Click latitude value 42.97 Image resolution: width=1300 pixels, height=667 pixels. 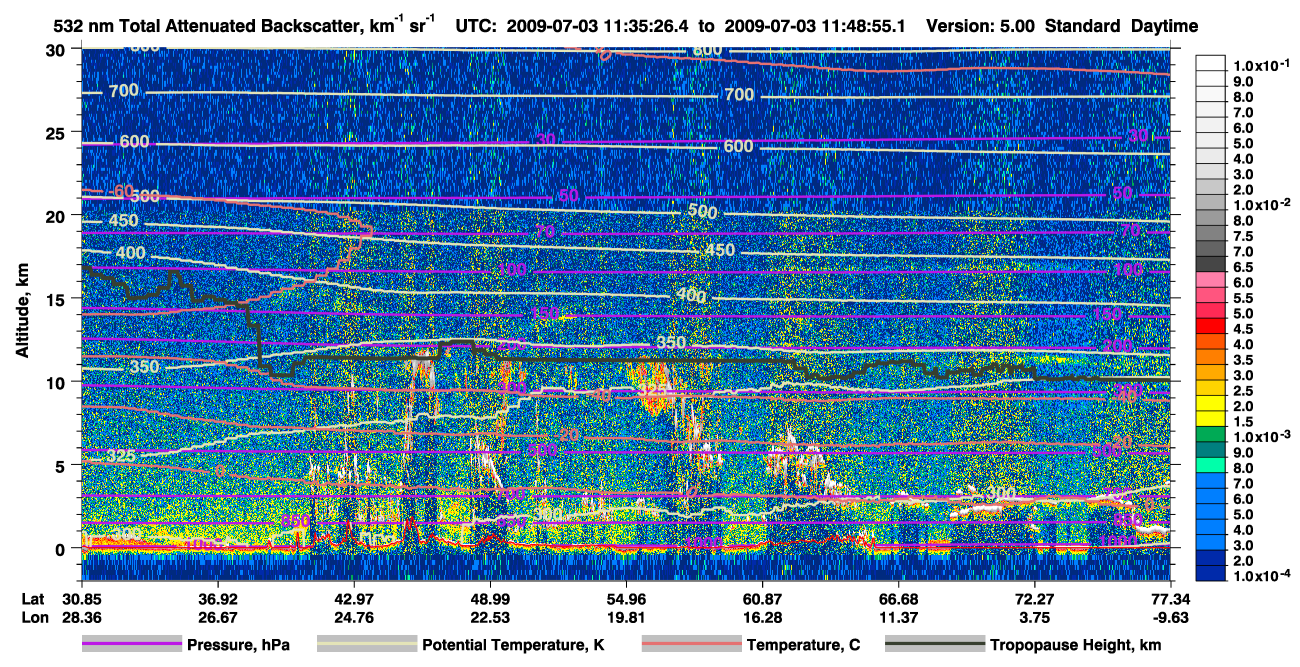[354, 598]
